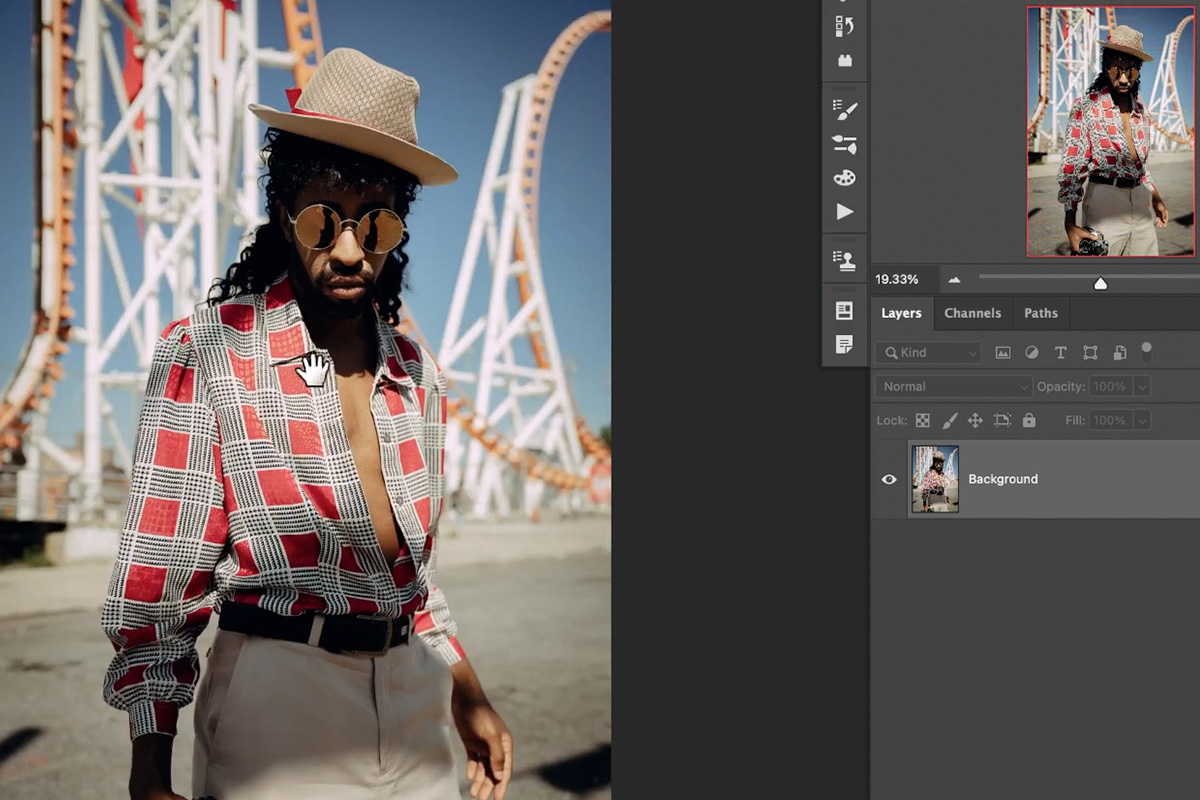Filter for pixel layers with image icon
The height and width of the screenshot is (800, 1200).
[x=1003, y=352]
